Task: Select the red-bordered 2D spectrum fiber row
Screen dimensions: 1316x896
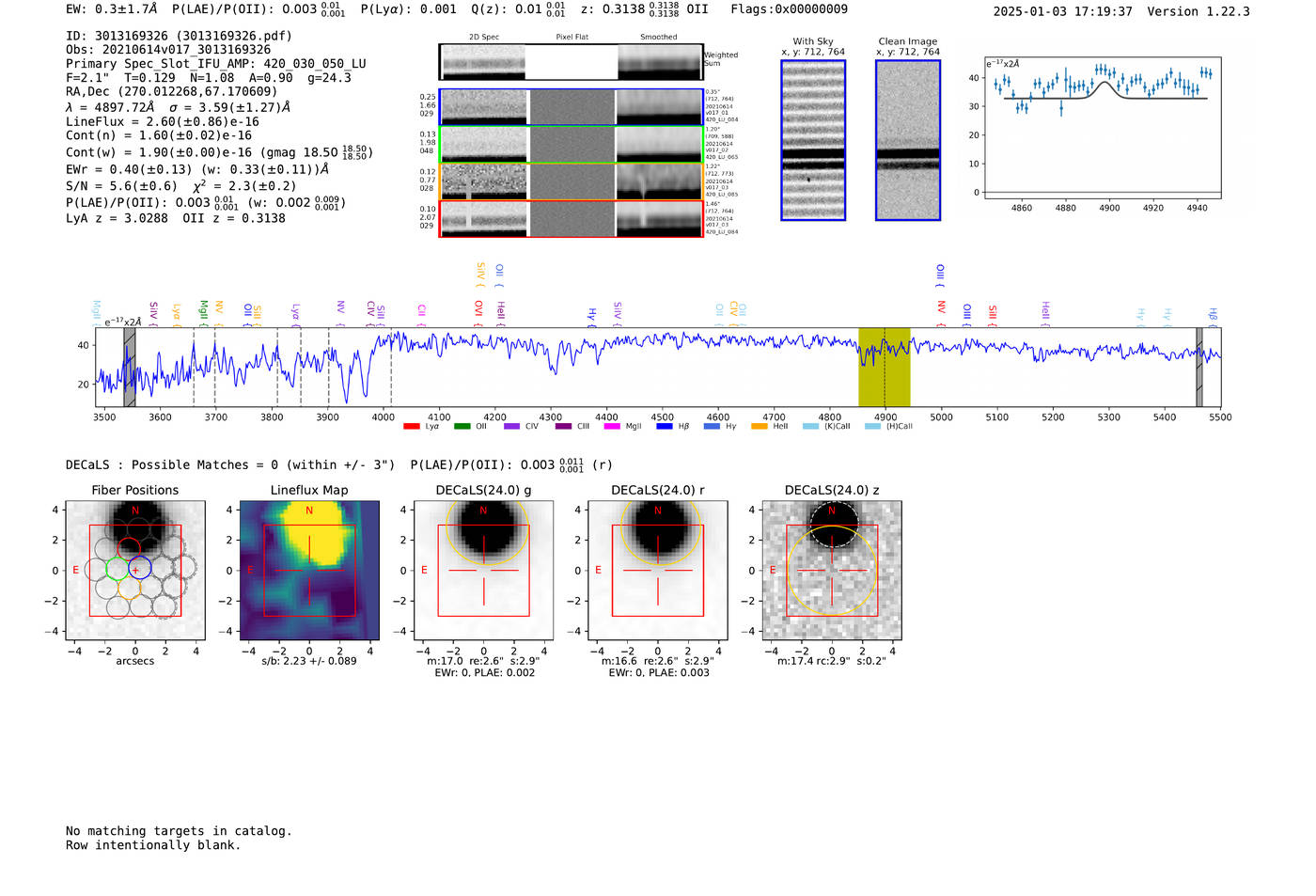Action: (572, 218)
